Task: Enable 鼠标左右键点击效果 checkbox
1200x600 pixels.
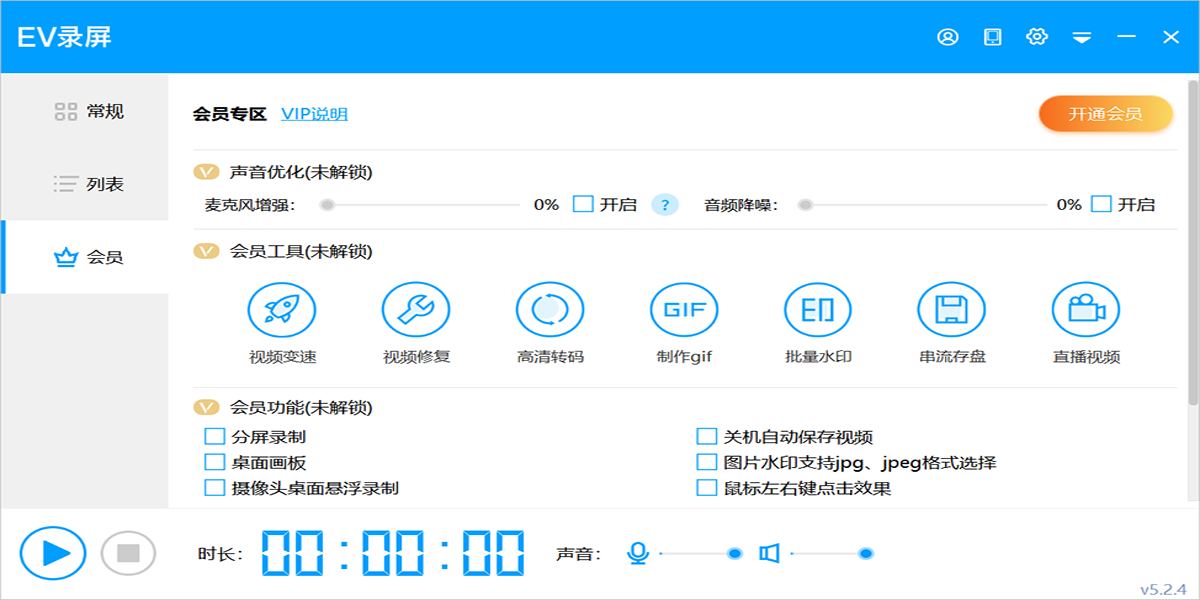Action: click(707, 488)
